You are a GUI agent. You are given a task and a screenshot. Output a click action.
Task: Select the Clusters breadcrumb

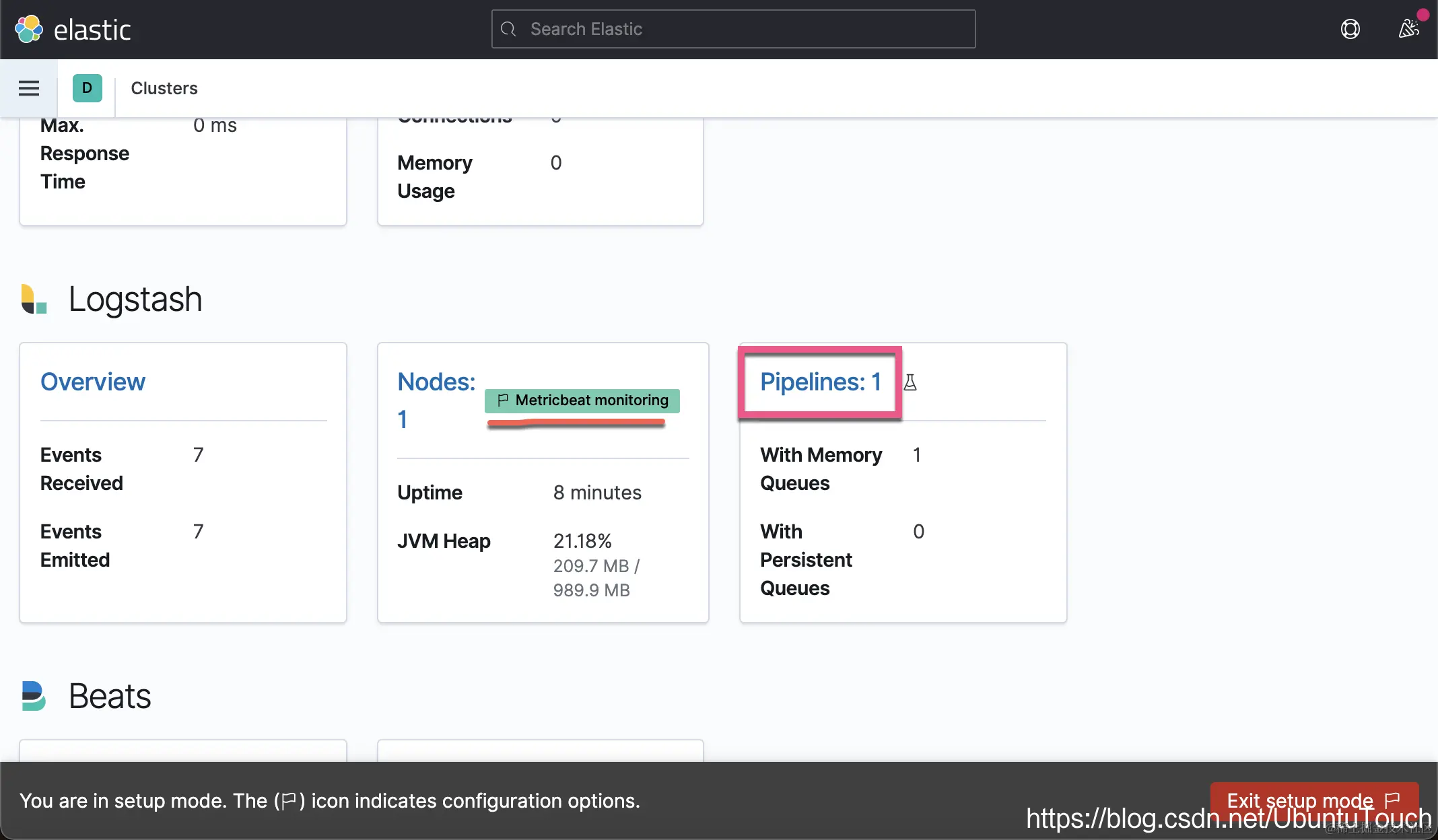click(164, 88)
